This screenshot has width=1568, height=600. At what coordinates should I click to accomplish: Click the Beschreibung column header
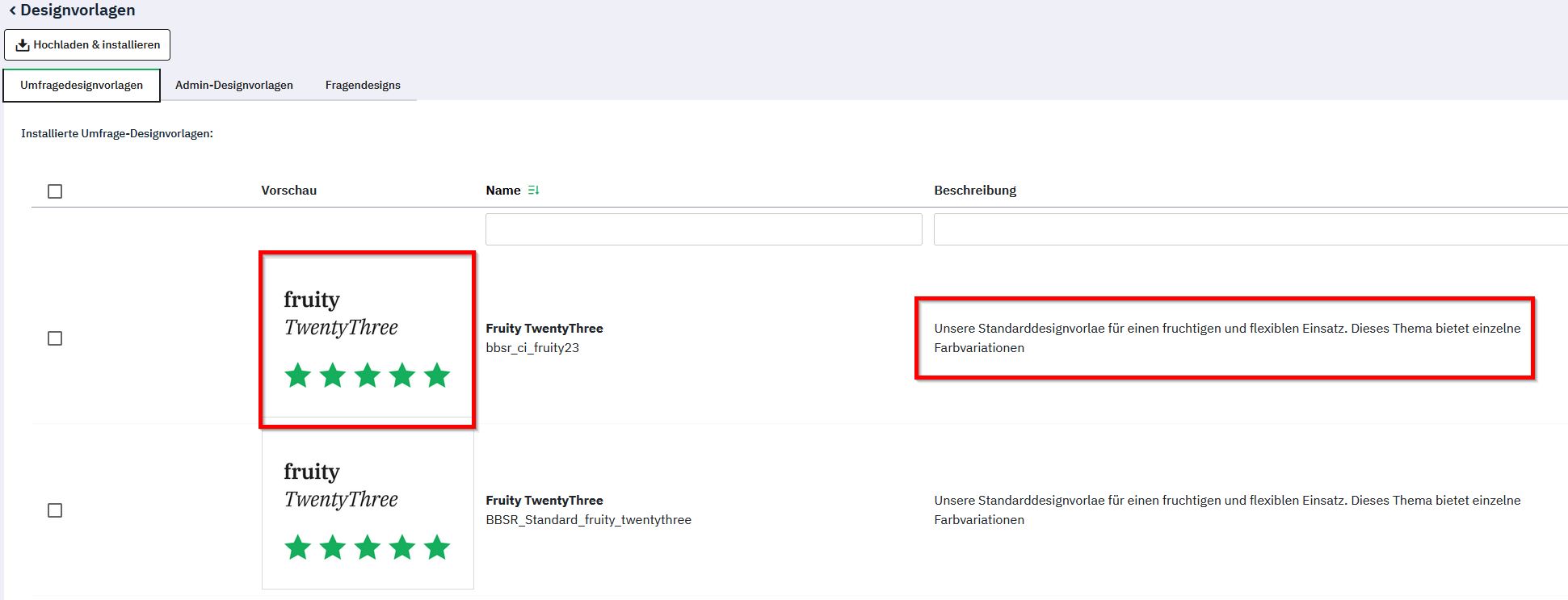coord(975,191)
